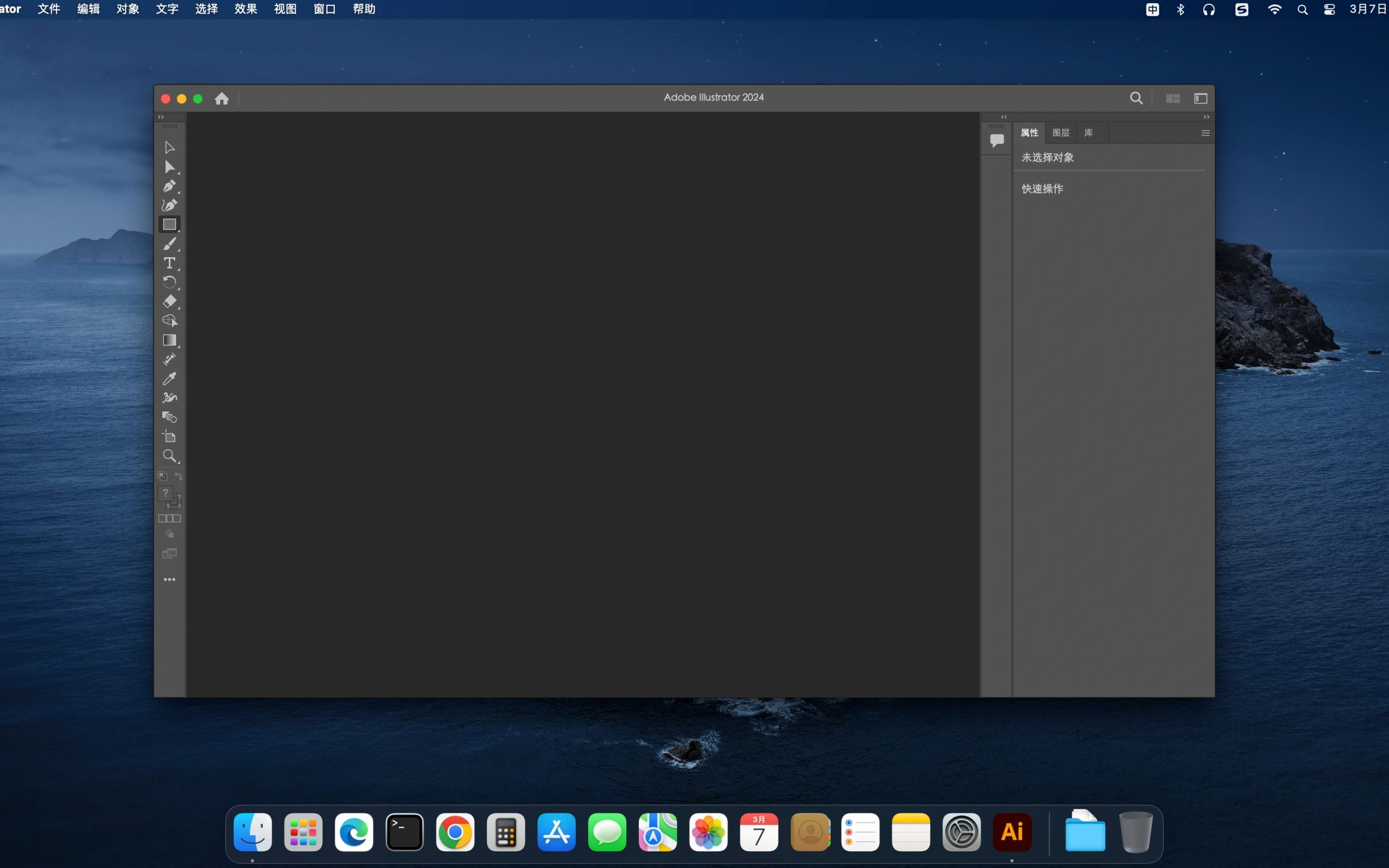Expand collapsed toolbar at top-left
Viewport: 1389px width, 868px height.
tap(160, 117)
